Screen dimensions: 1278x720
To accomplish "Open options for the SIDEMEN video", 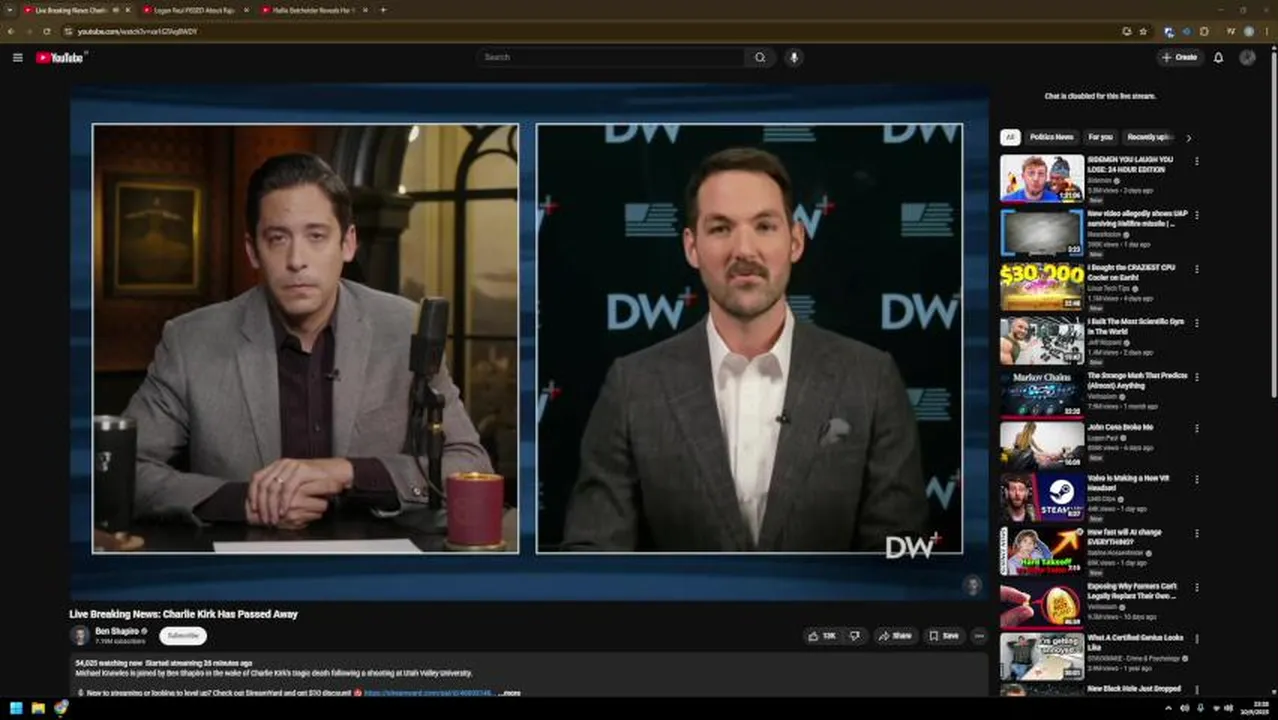I will pyautogui.click(x=1196, y=161).
